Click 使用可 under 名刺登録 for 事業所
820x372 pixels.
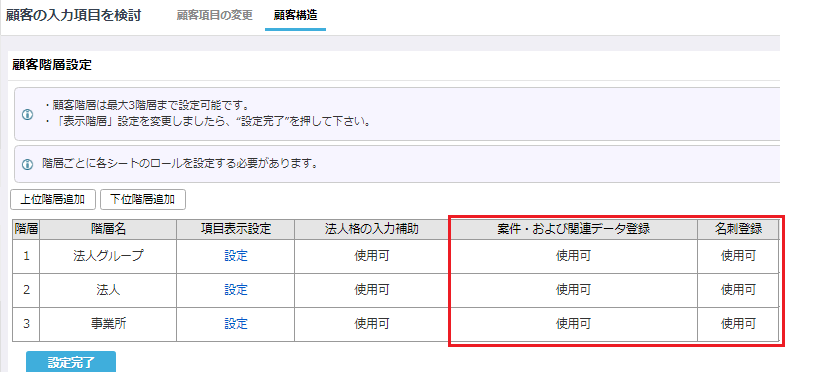[x=738, y=324]
